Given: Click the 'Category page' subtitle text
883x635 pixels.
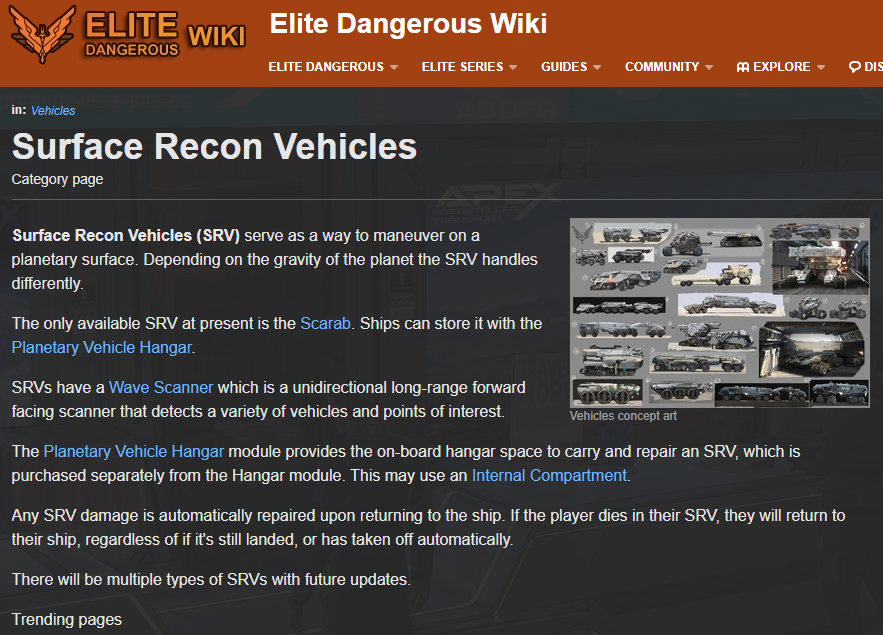Looking at the screenshot, I should [x=57, y=180].
